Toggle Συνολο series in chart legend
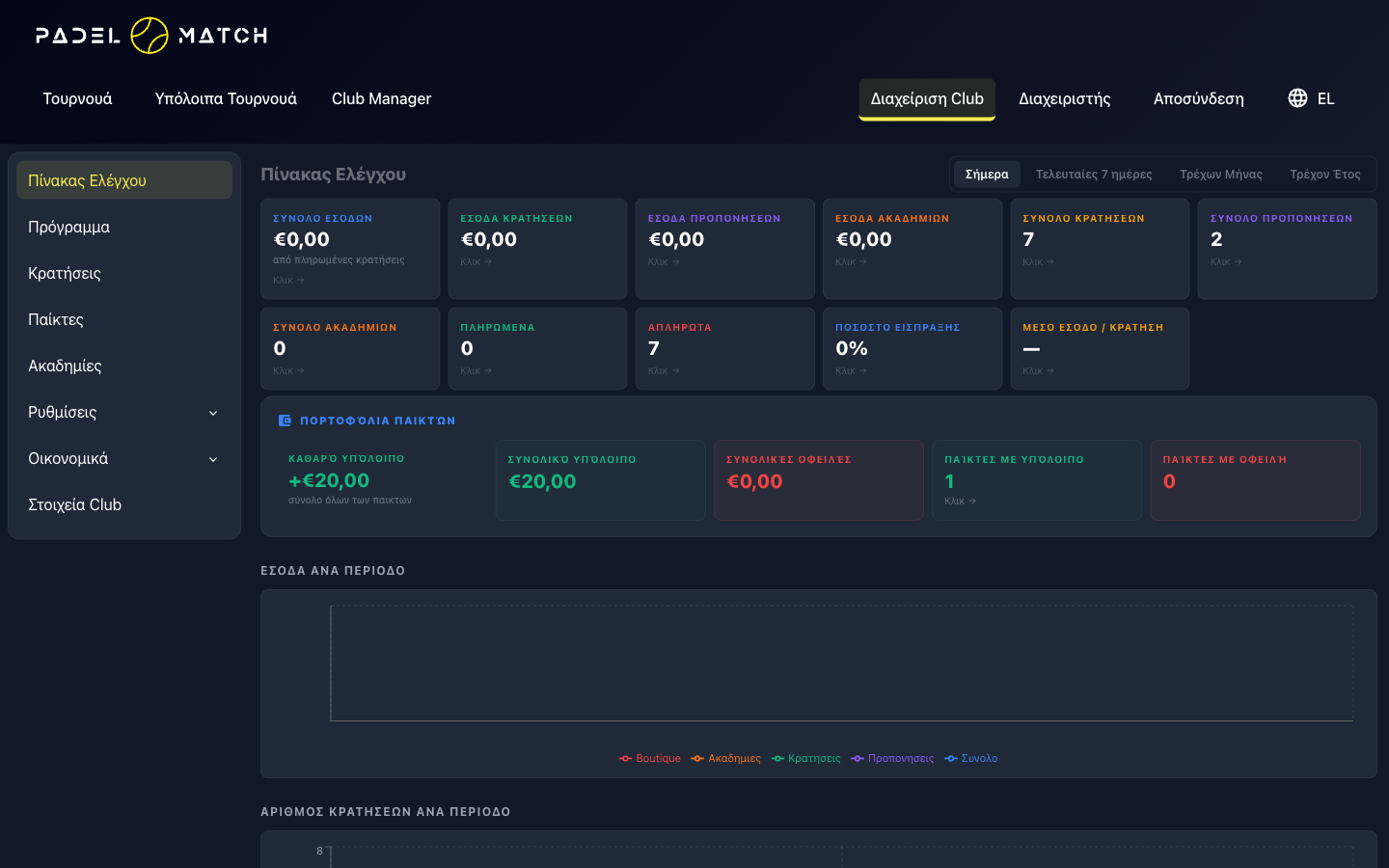 [971, 758]
